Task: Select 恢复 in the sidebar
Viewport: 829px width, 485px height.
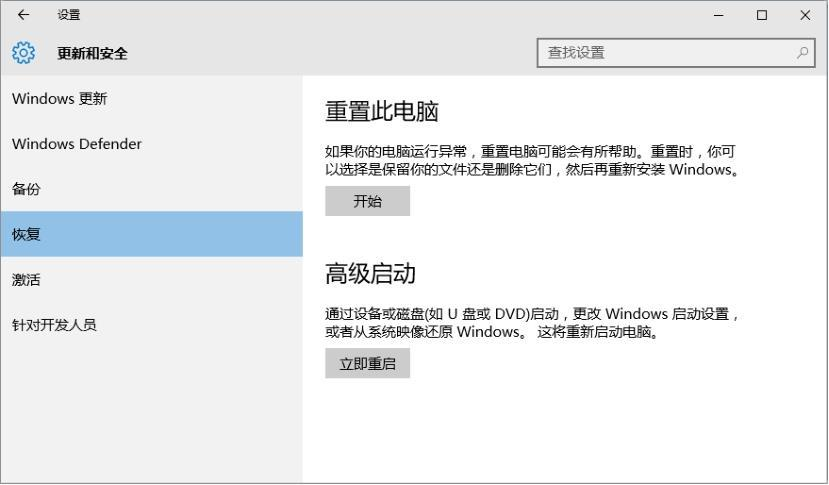Action: tap(151, 234)
